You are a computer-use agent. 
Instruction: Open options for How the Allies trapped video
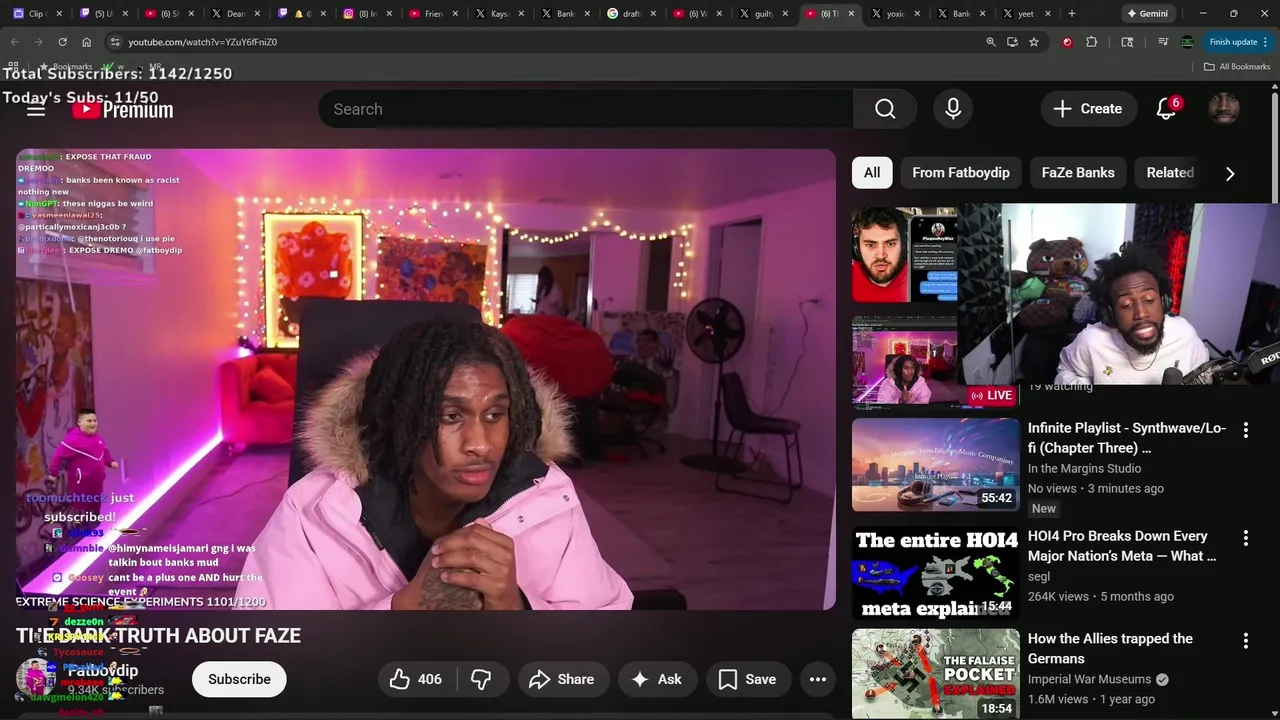point(1246,640)
